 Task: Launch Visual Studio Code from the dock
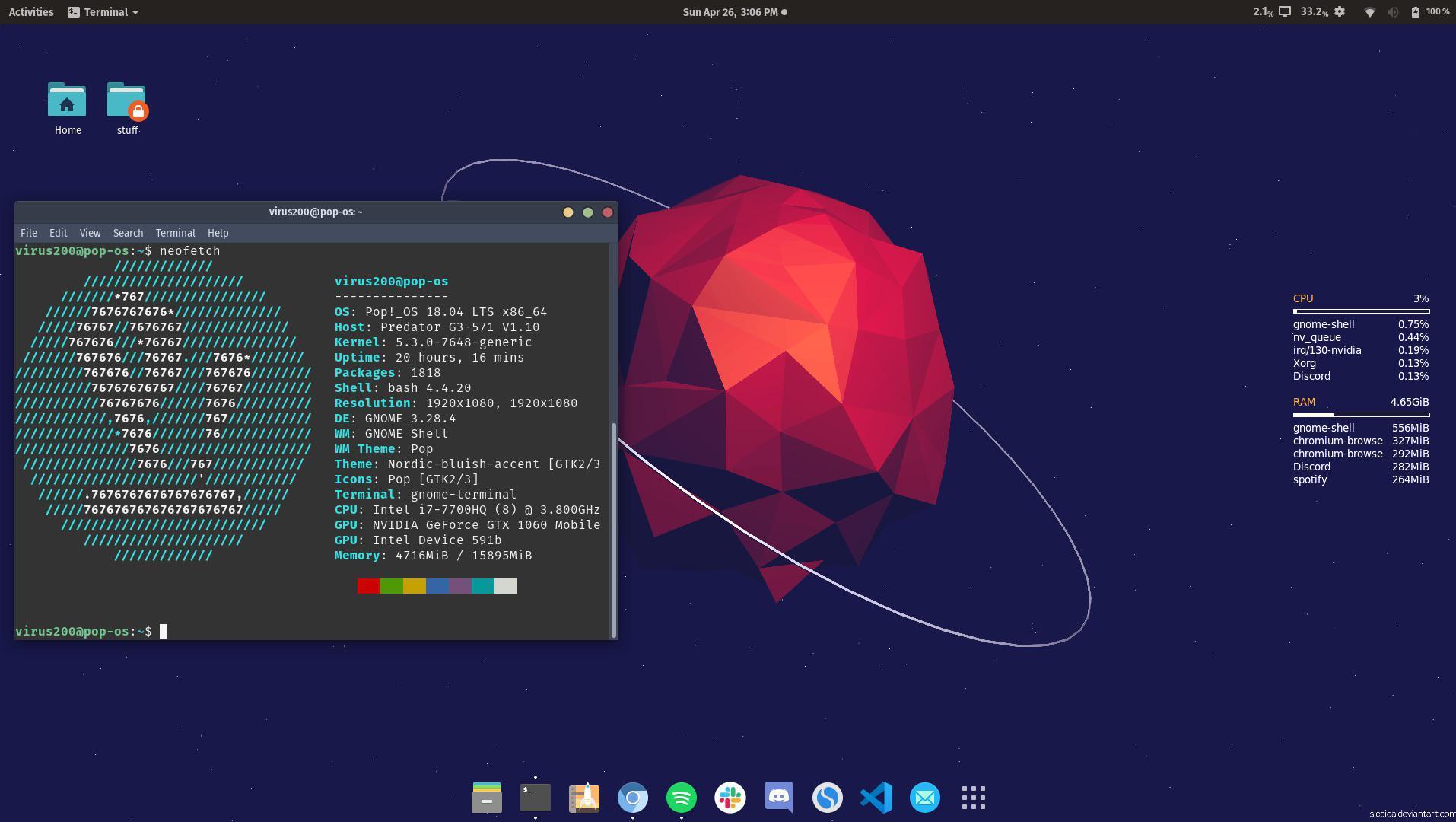(x=876, y=798)
